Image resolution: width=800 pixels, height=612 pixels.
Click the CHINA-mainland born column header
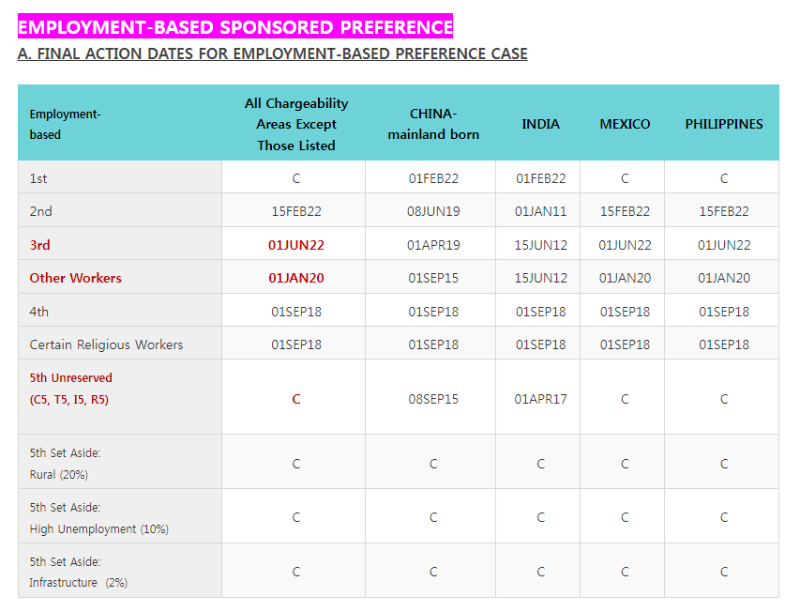433,124
